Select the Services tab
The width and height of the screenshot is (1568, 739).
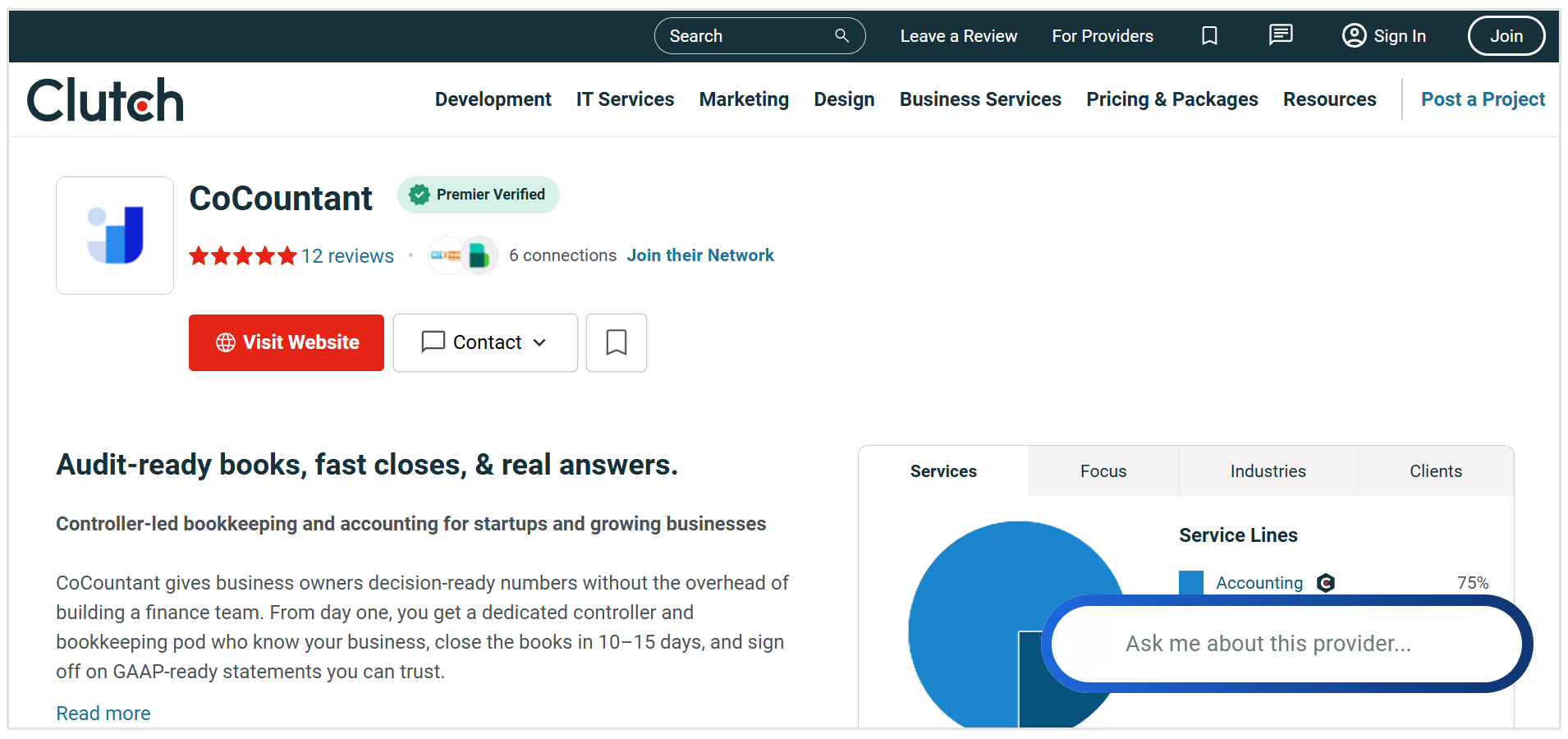click(x=943, y=471)
